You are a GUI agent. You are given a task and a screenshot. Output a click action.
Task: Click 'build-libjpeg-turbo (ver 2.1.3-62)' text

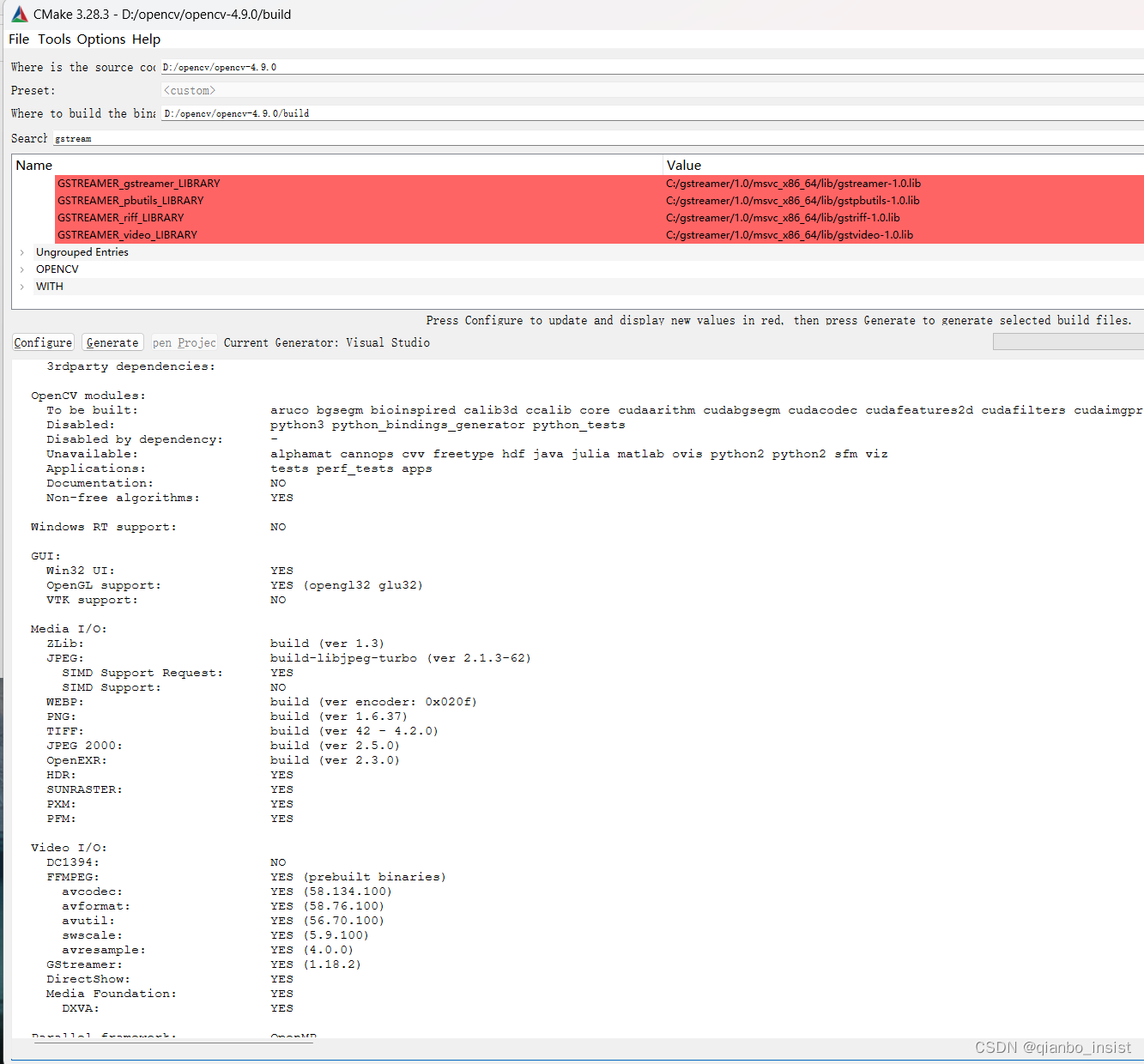click(401, 658)
